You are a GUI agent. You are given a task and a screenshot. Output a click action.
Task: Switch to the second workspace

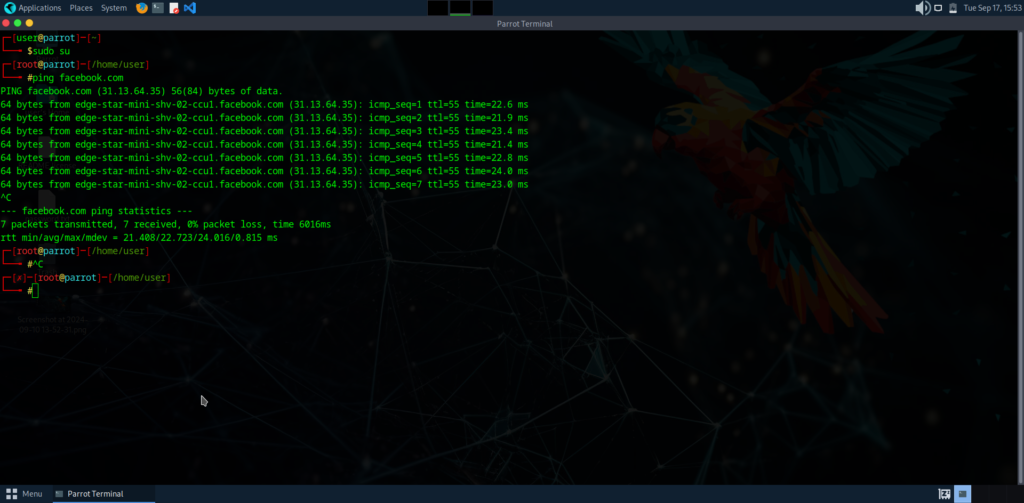460,8
